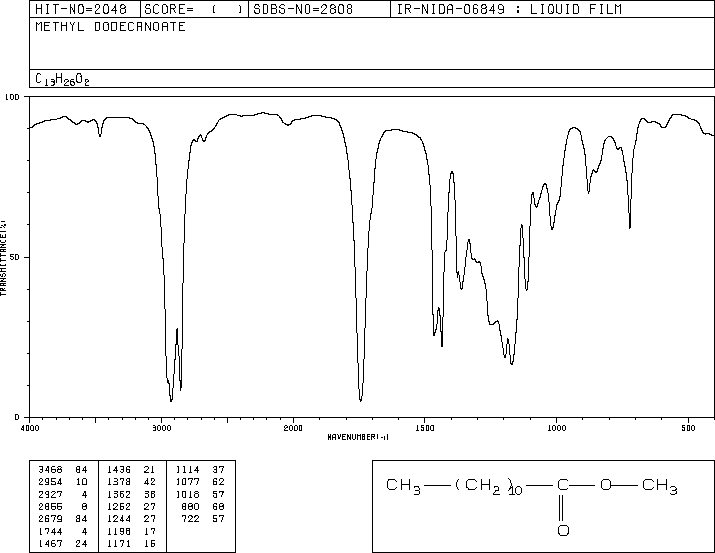Click the 1244 peak table entry
Viewport: 715px width, 553px height.
[119, 519]
